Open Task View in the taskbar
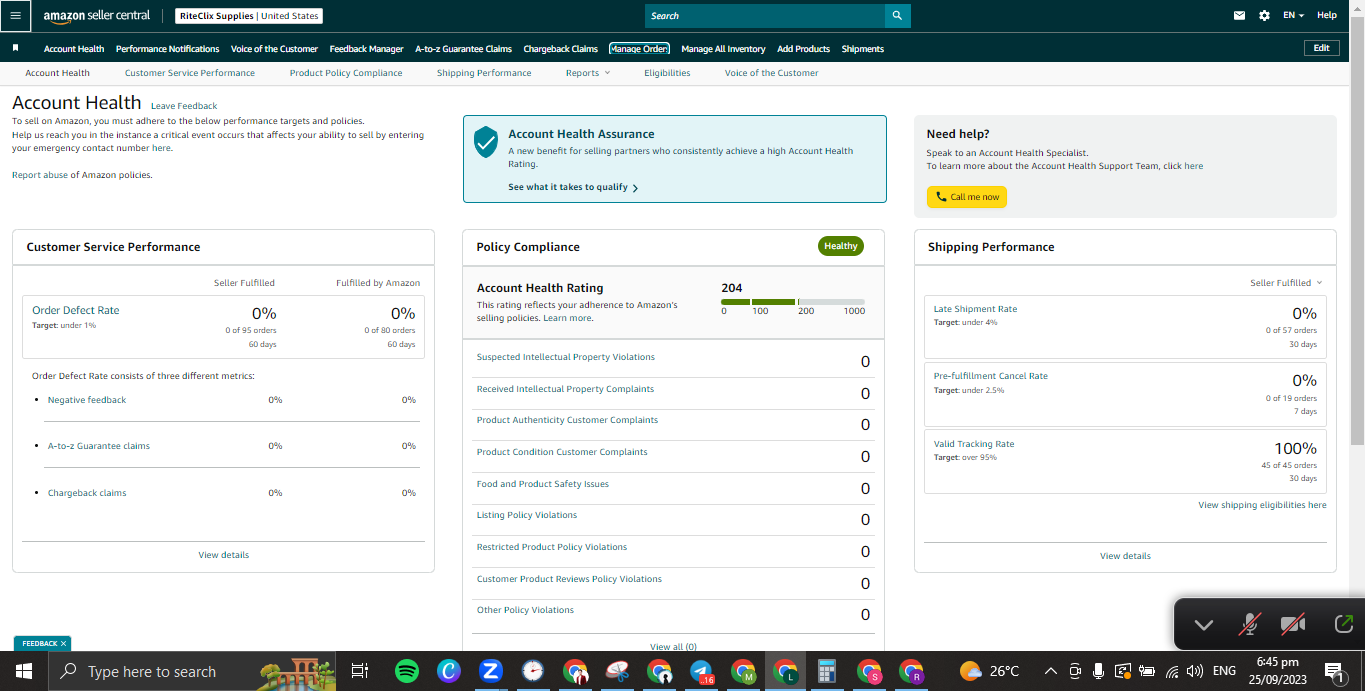 pos(360,671)
